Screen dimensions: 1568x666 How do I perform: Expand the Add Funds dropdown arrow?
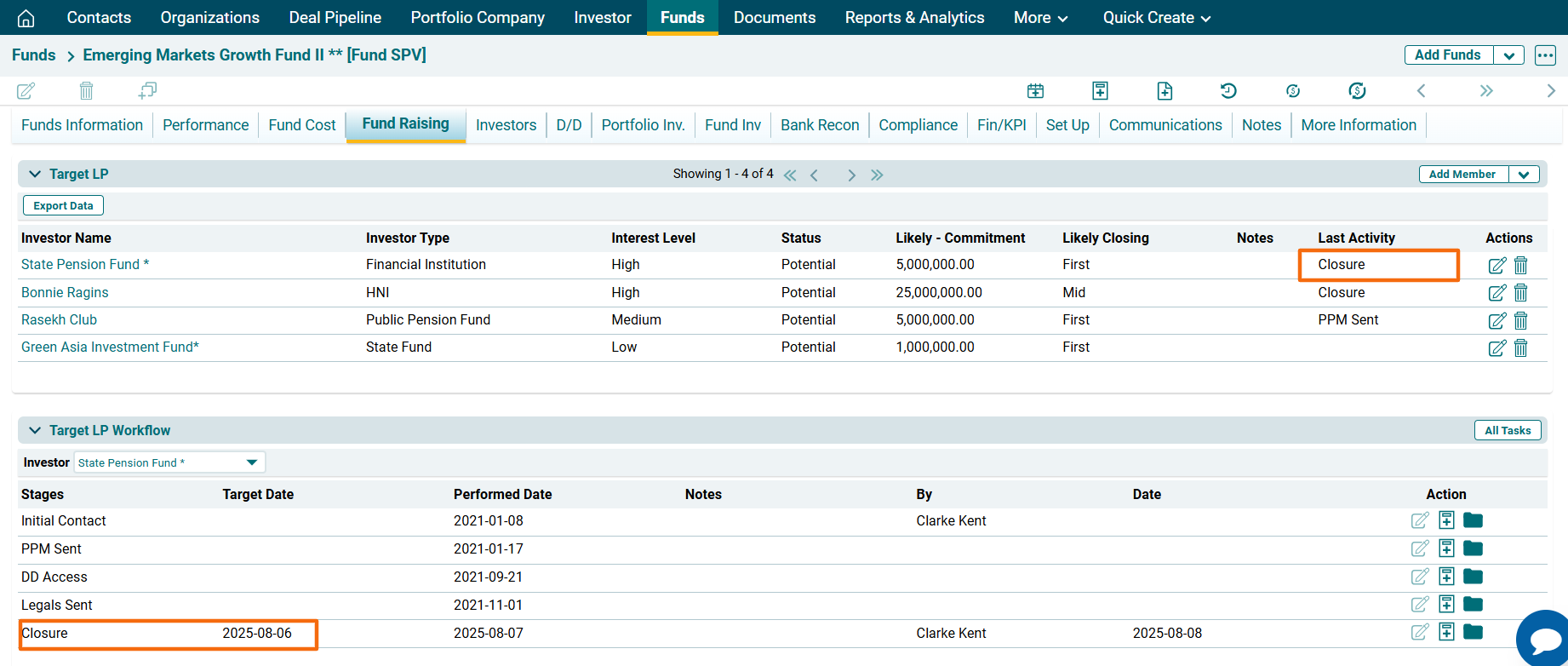1508,55
